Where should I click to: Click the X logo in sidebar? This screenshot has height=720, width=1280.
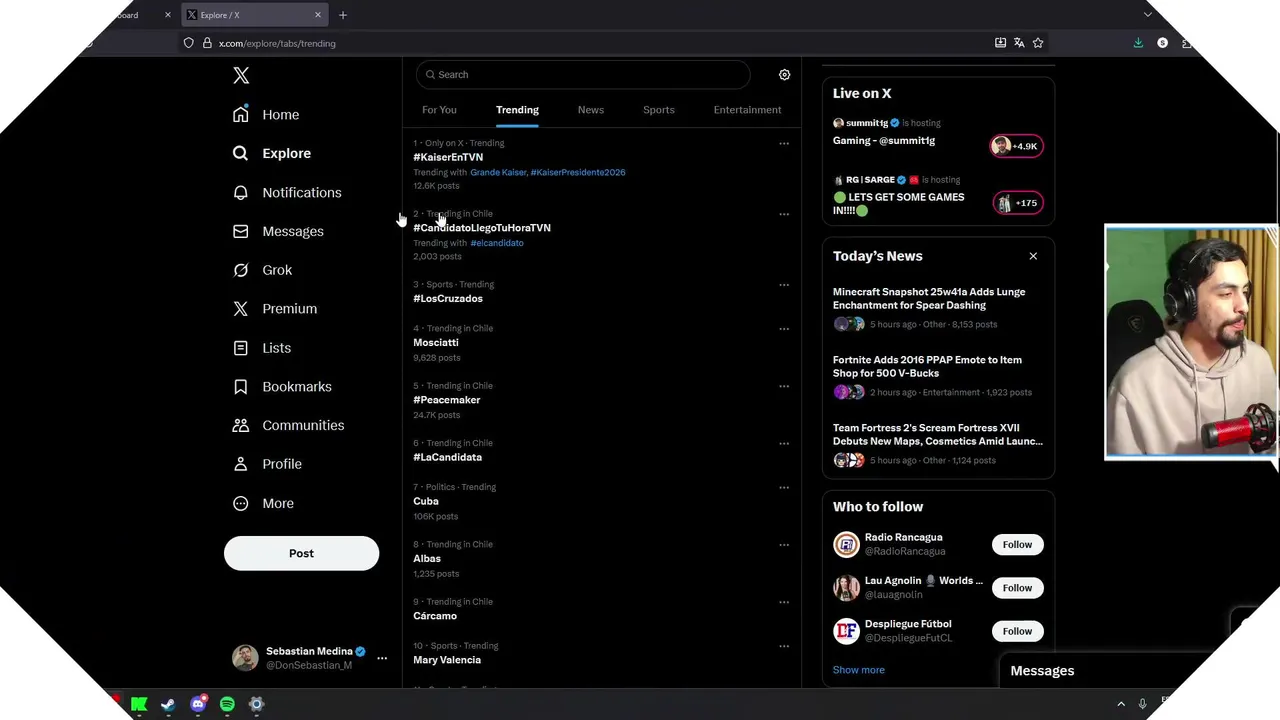pyautogui.click(x=241, y=76)
